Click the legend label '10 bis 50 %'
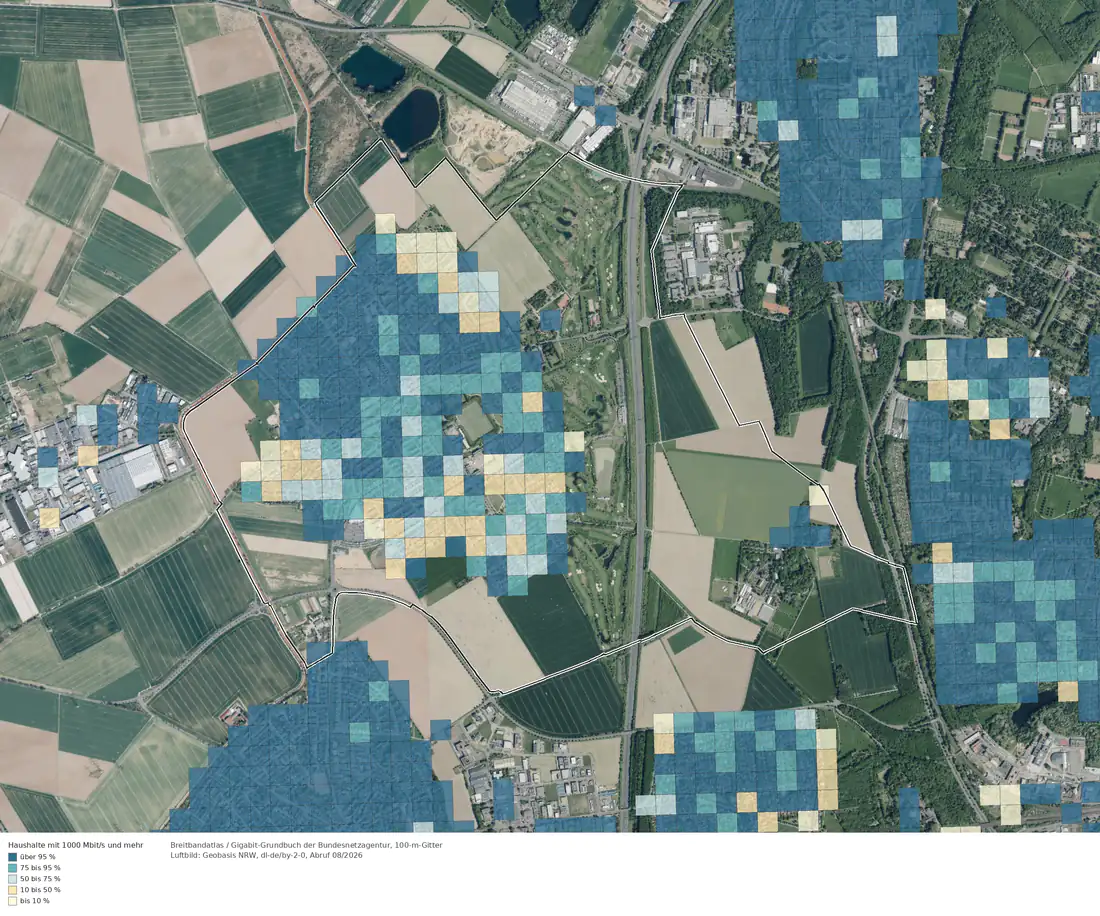 coord(40,889)
